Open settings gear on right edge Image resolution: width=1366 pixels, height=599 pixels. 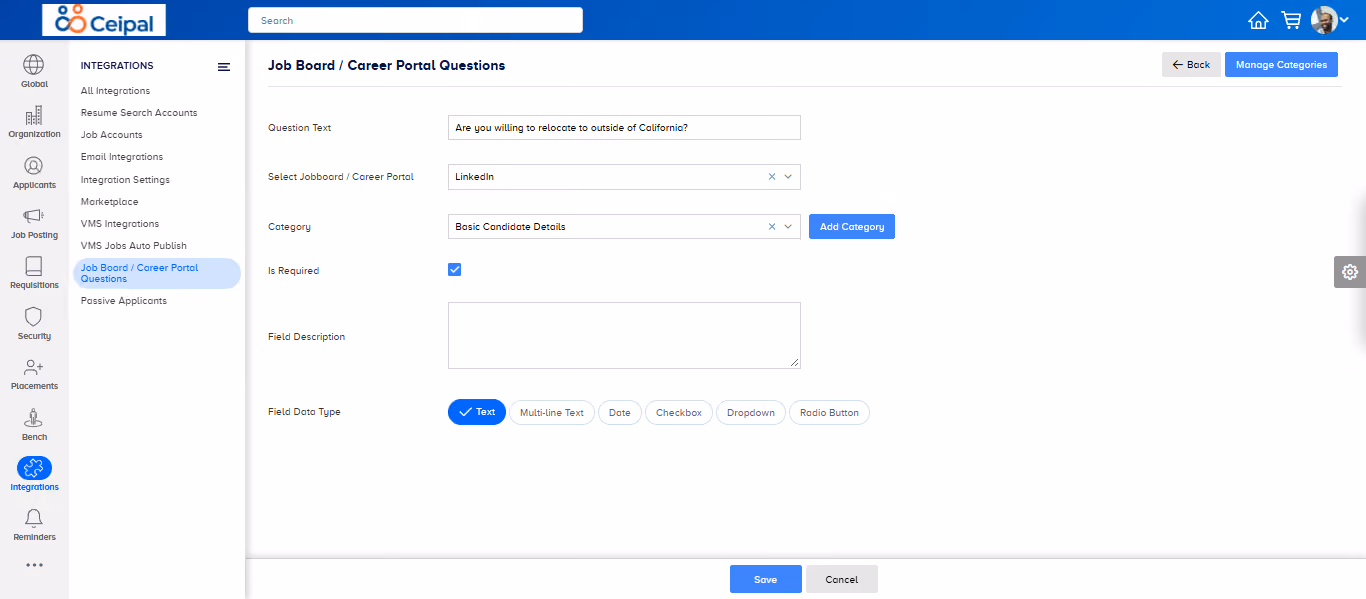tap(1350, 272)
